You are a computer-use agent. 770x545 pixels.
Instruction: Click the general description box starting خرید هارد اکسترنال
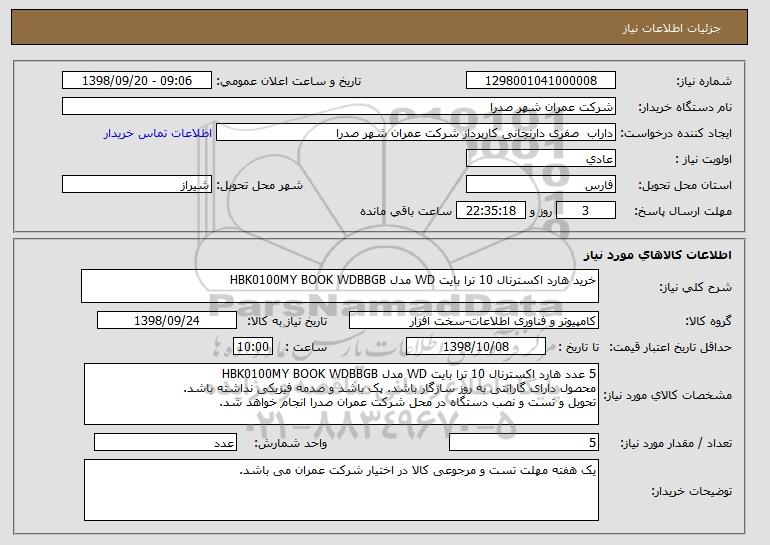point(340,286)
